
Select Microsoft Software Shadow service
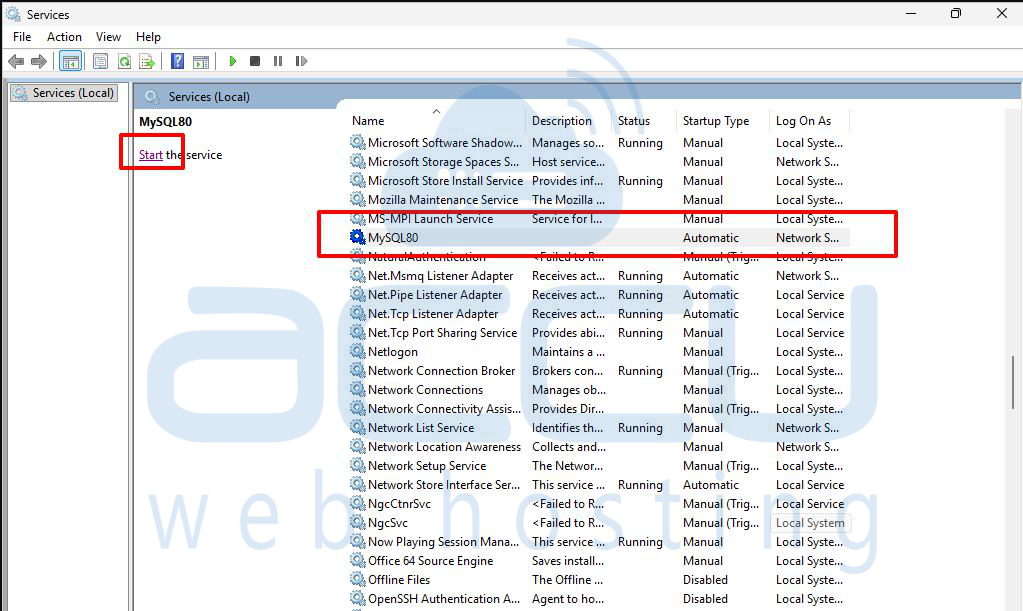445,143
